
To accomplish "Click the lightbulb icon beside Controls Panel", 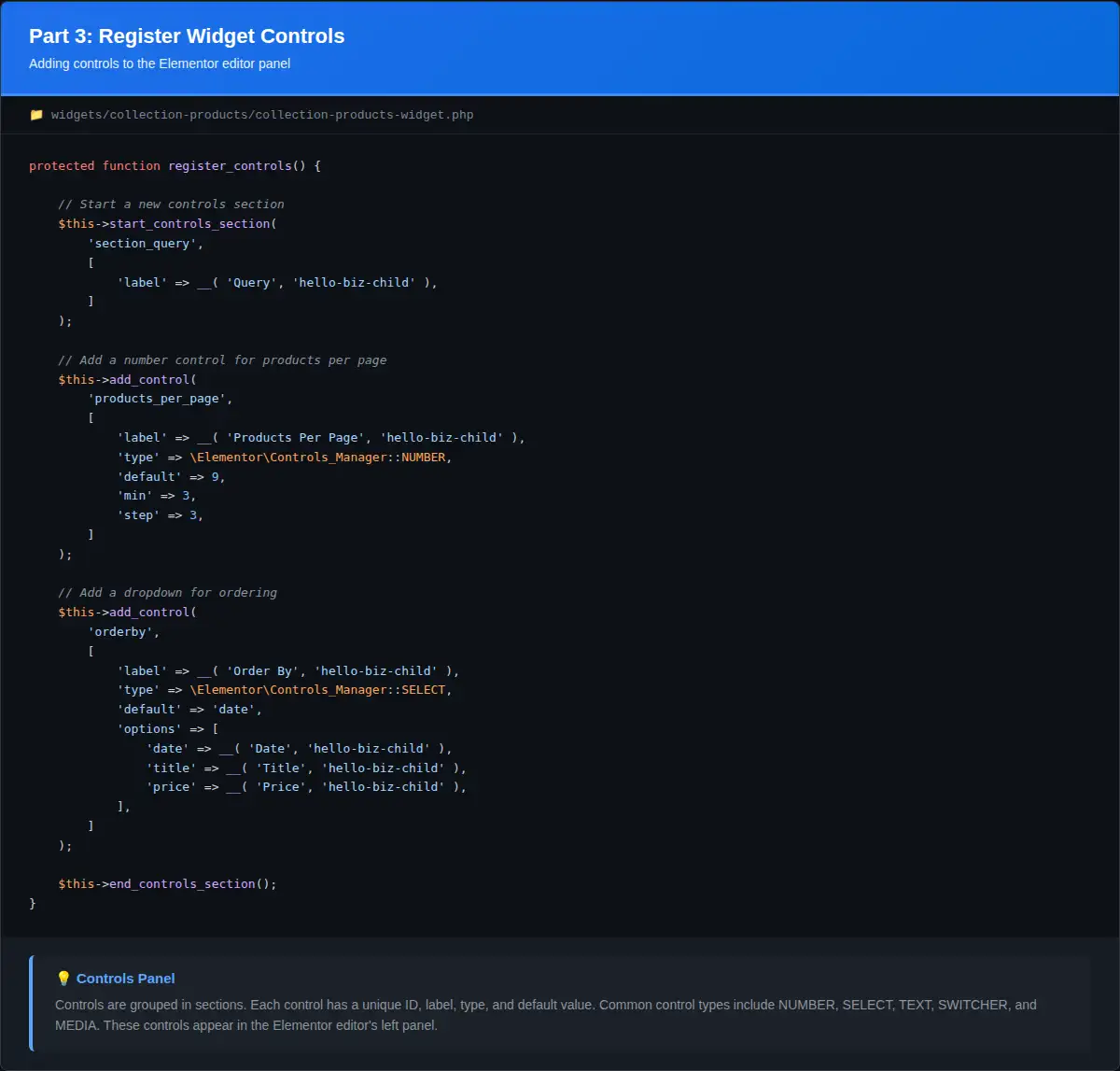I will [63, 979].
